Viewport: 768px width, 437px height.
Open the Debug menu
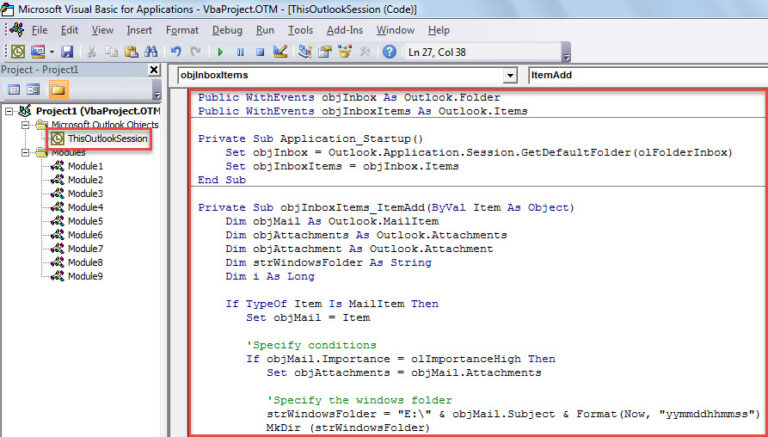pyautogui.click(x=227, y=30)
